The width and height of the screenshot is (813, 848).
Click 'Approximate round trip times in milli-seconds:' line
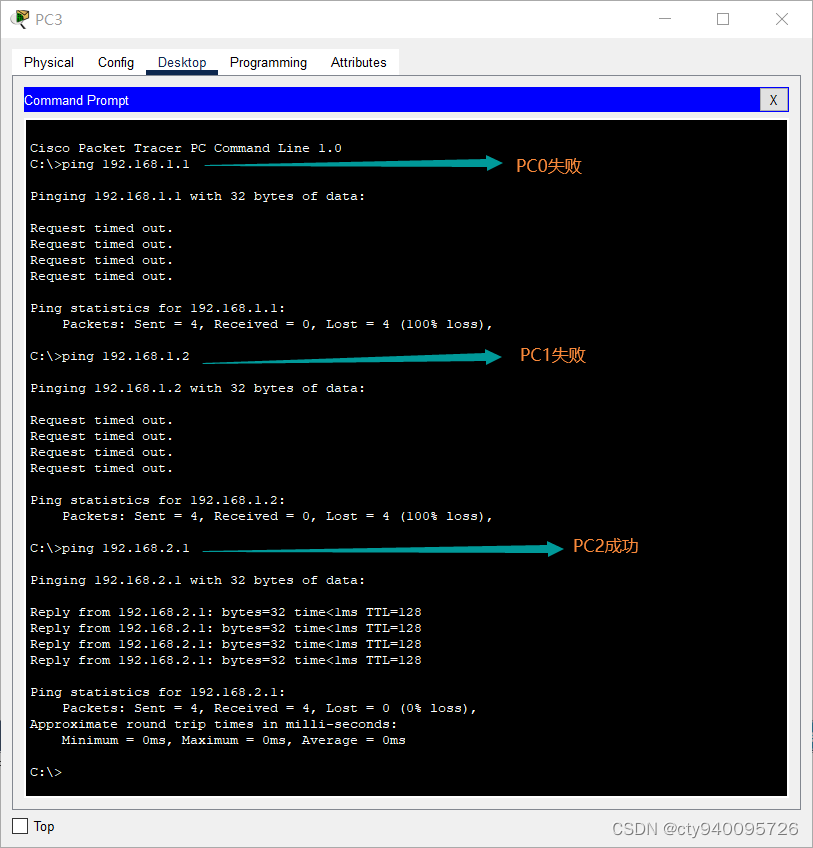point(213,724)
